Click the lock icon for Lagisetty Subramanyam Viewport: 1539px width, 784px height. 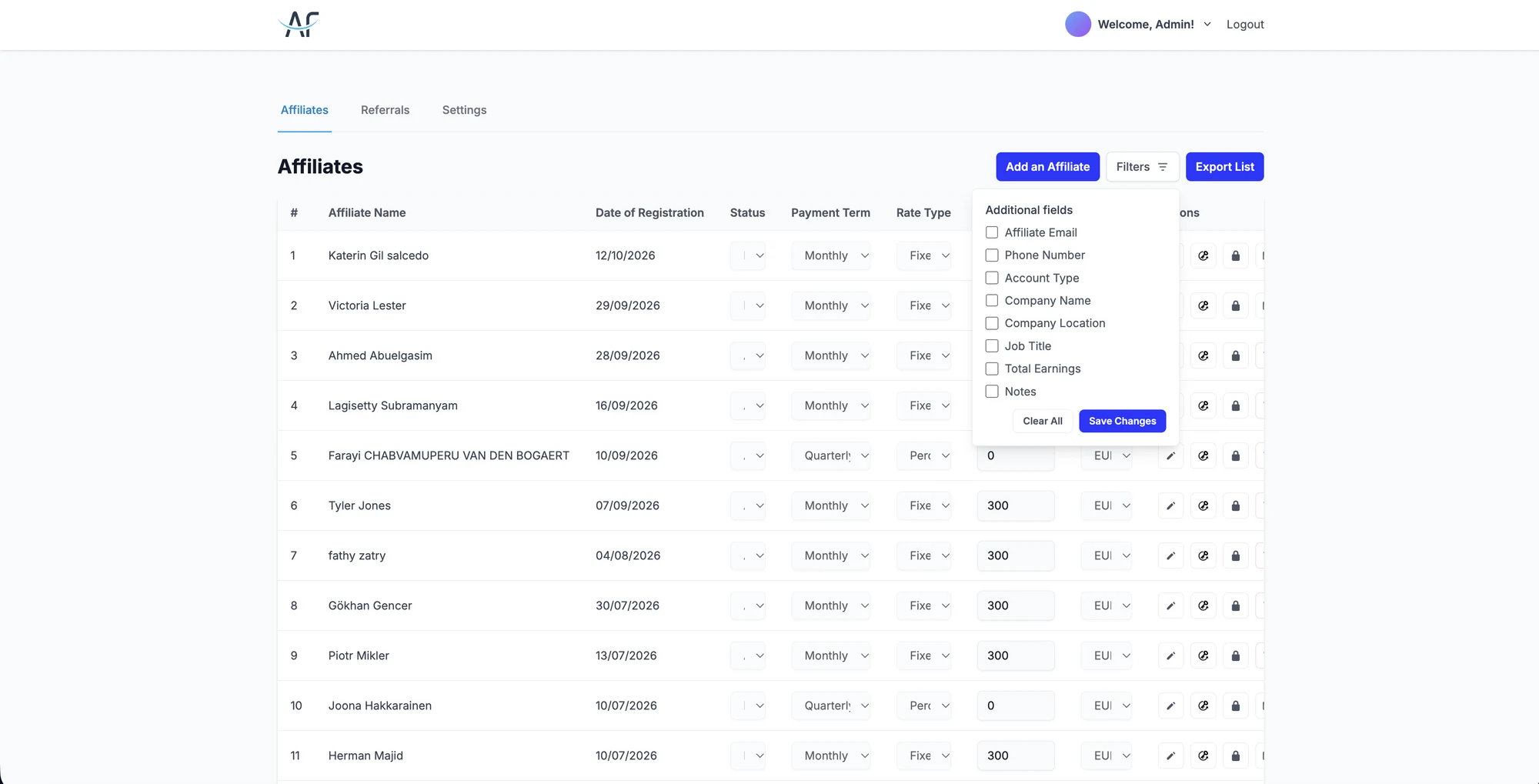[1236, 405]
